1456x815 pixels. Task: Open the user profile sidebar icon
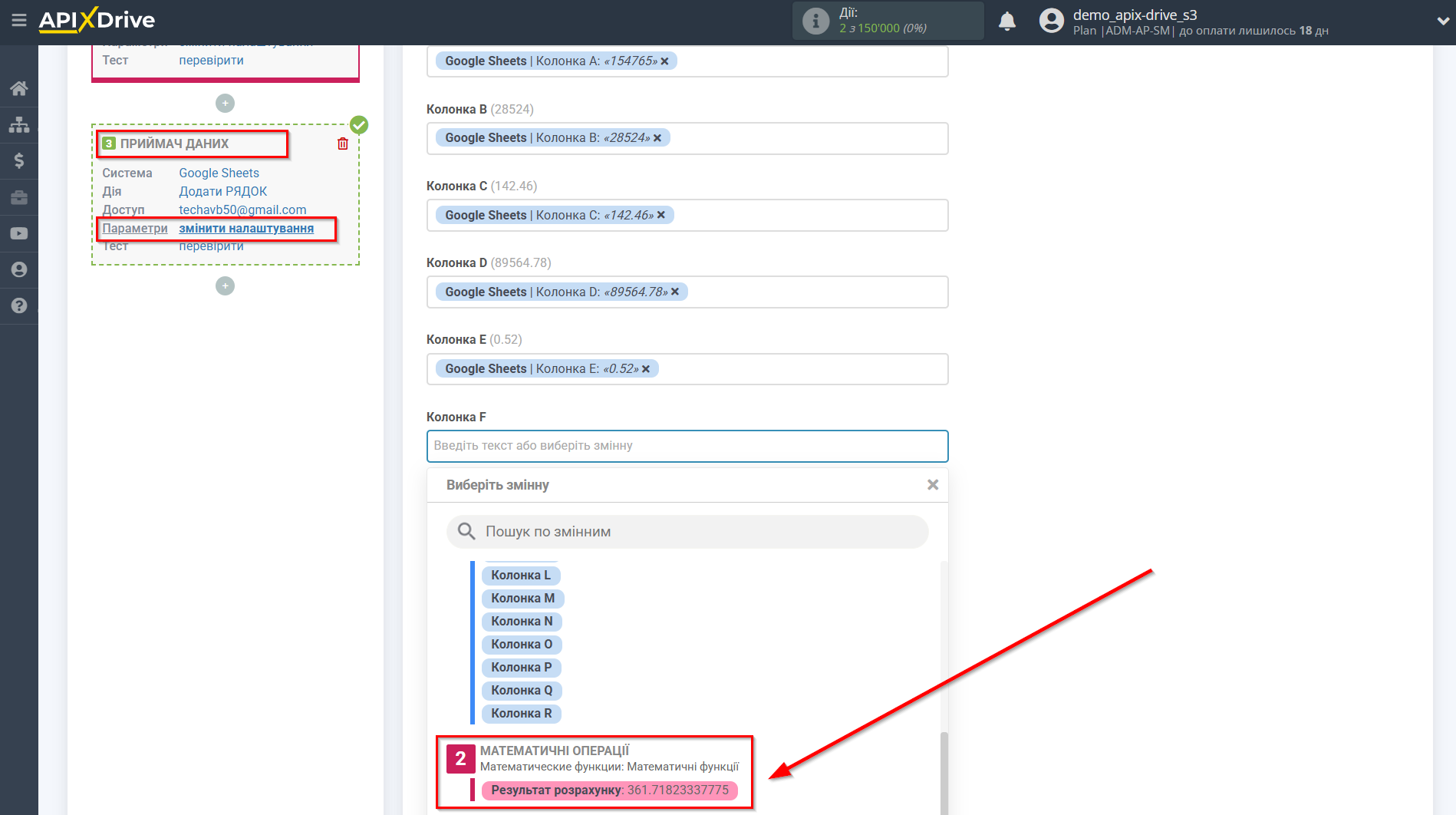pyautogui.click(x=19, y=269)
